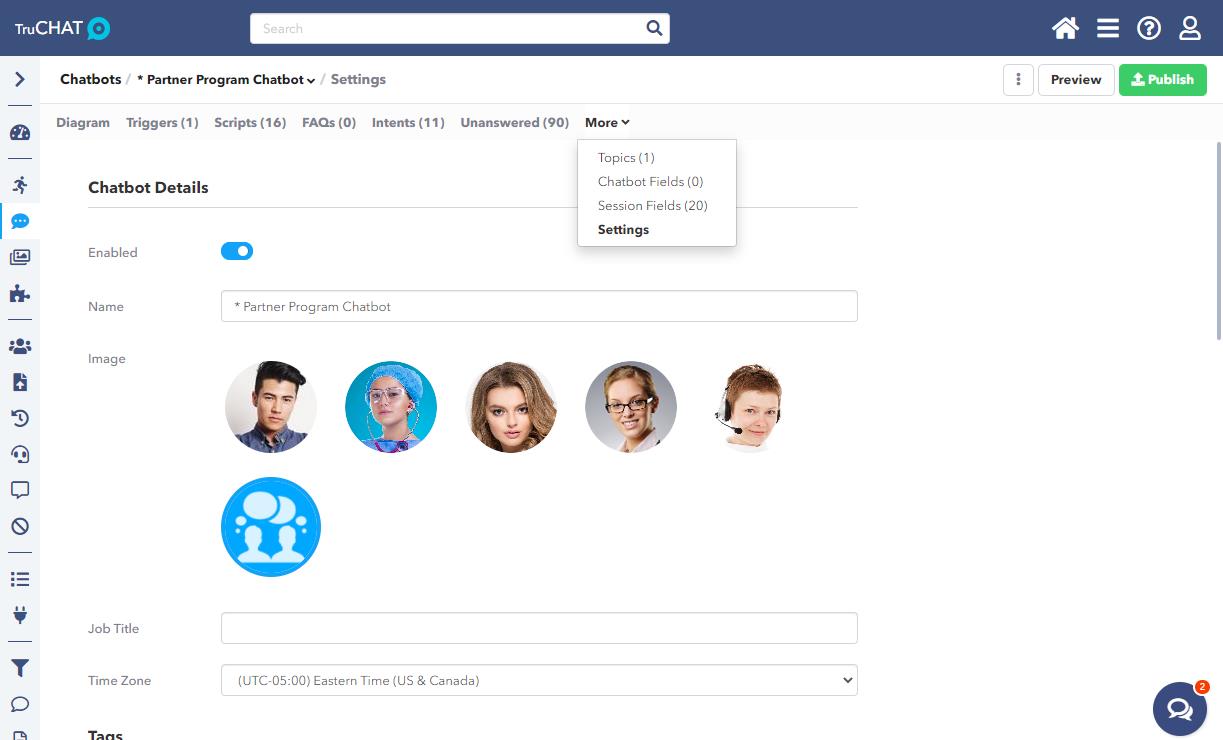This screenshot has width=1223, height=740.
Task: Switch to the Intents (11) tab
Action: (x=408, y=122)
